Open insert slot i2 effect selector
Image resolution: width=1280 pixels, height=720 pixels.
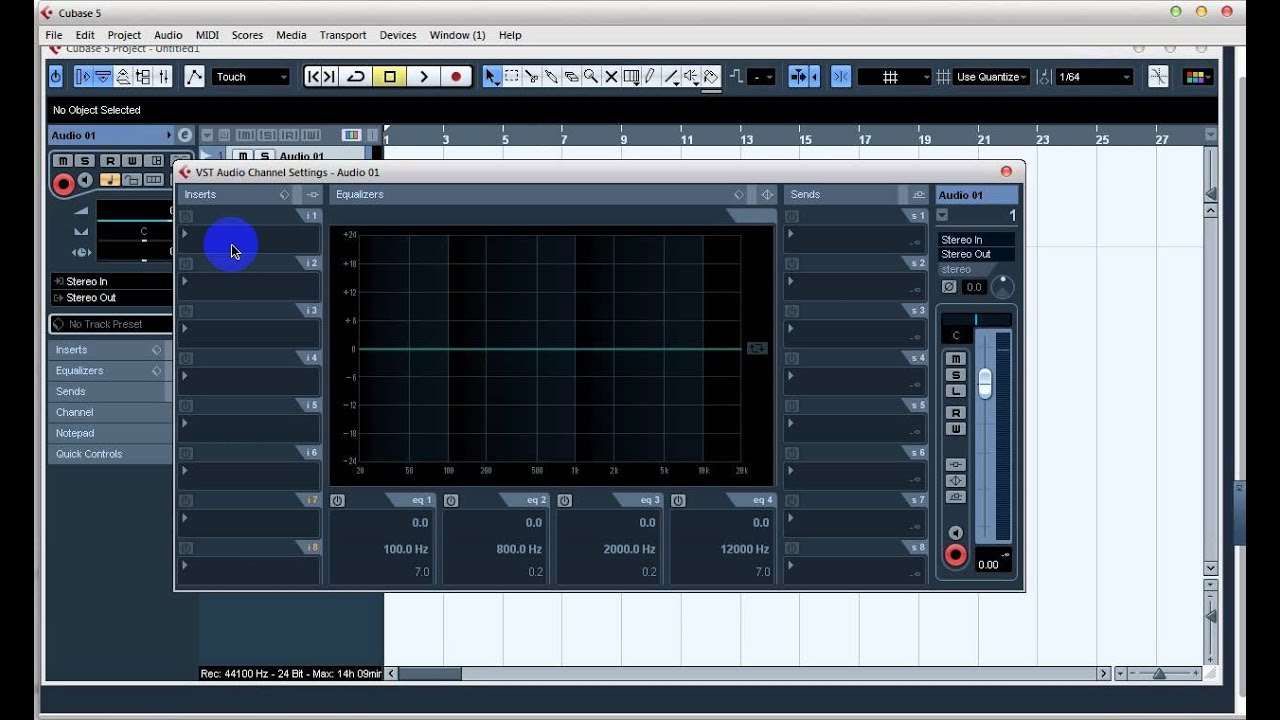pos(250,287)
